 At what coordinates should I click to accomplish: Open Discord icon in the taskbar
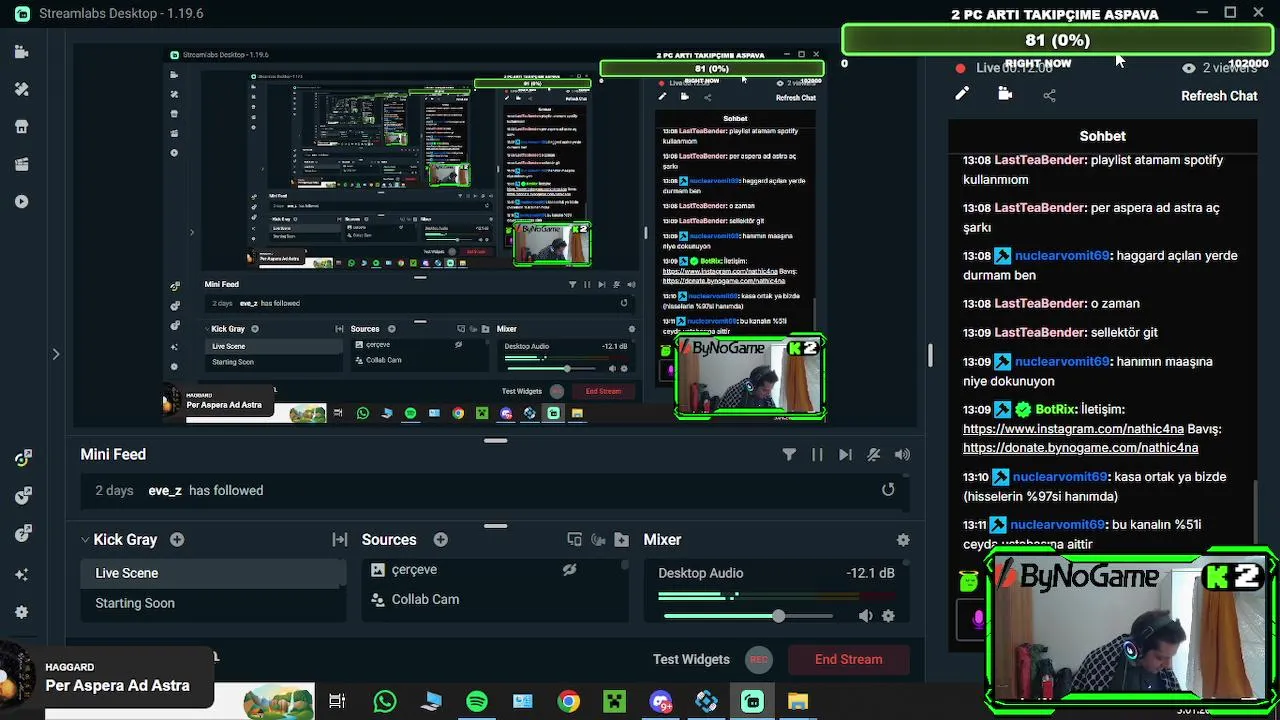[x=660, y=701]
